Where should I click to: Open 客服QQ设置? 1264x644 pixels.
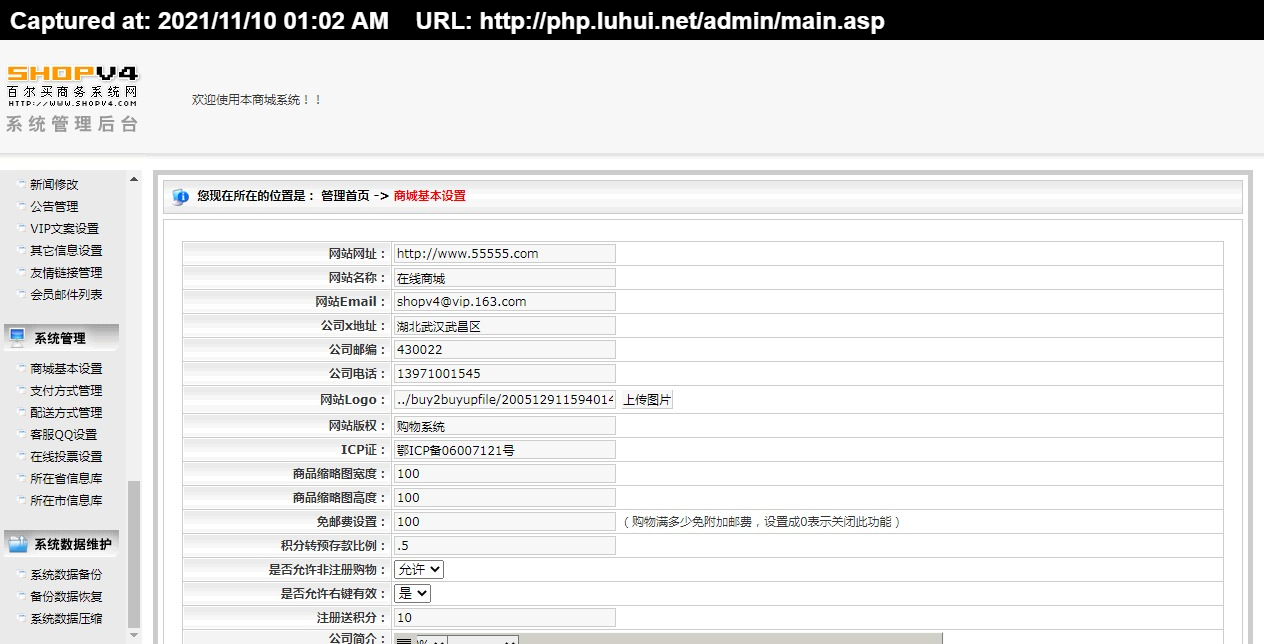(x=64, y=434)
